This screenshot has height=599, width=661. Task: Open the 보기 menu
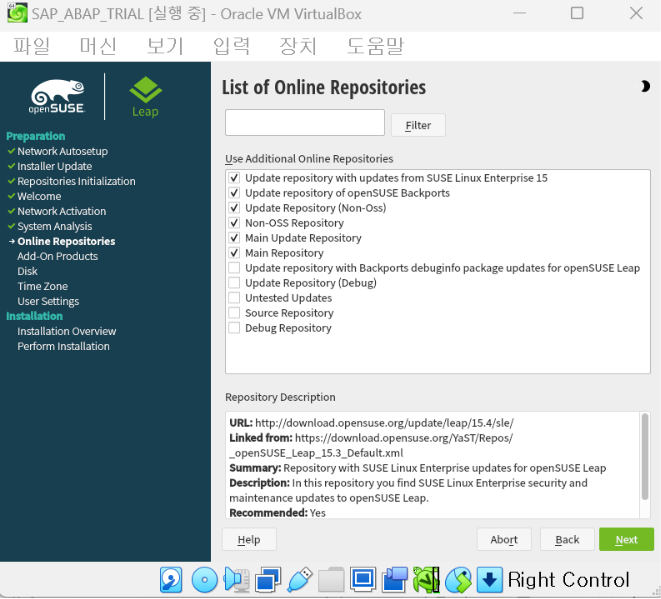(x=165, y=46)
